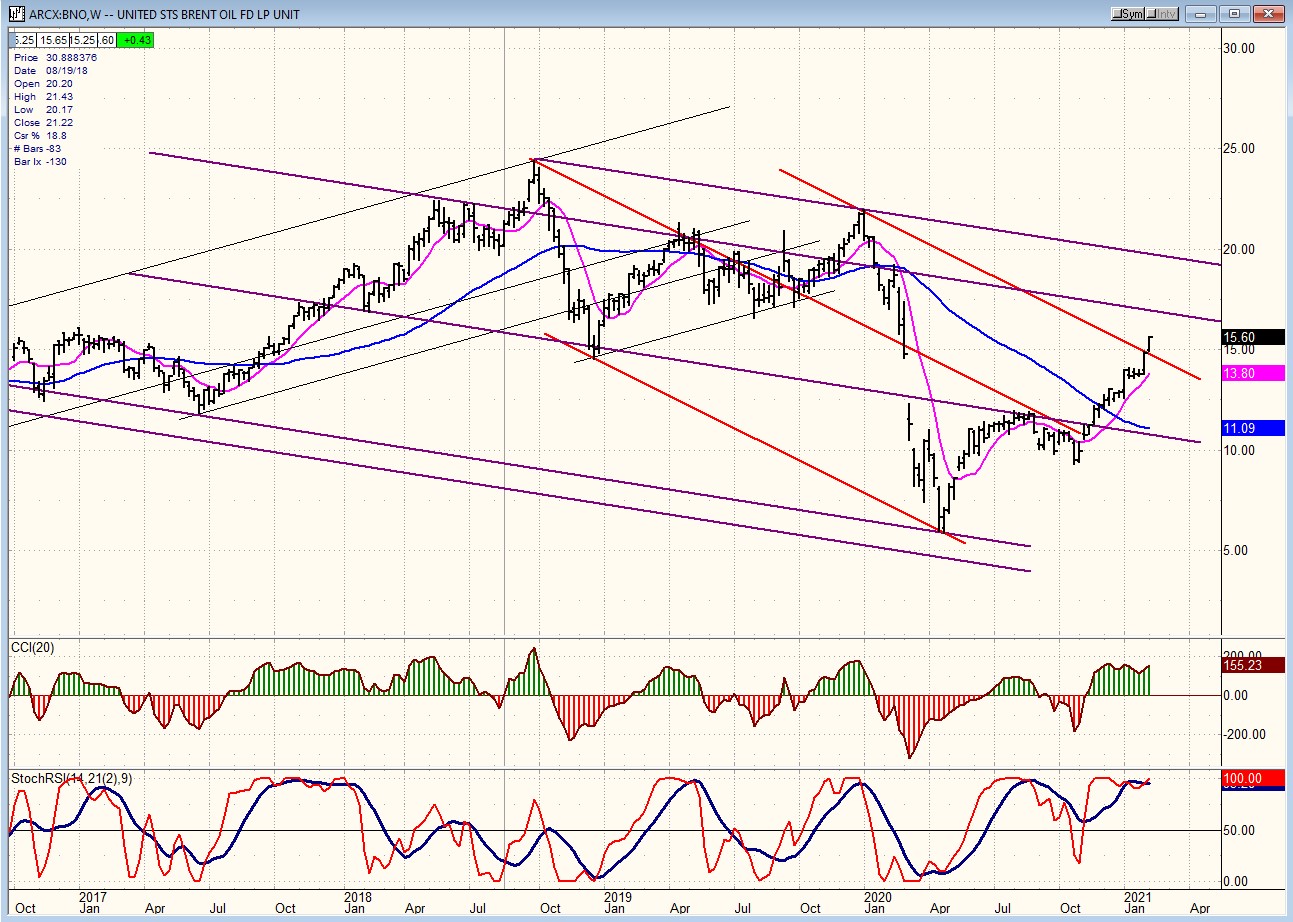Select the 15.65 quote field
Screen dimensions: 1293x922
(51, 39)
